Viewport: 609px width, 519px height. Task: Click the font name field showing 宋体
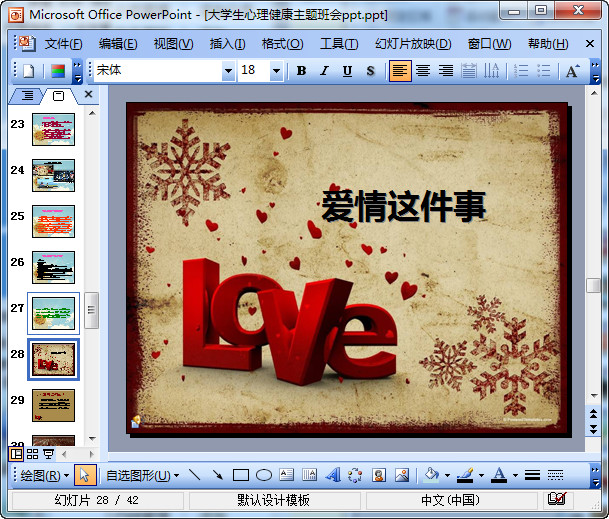(x=158, y=71)
